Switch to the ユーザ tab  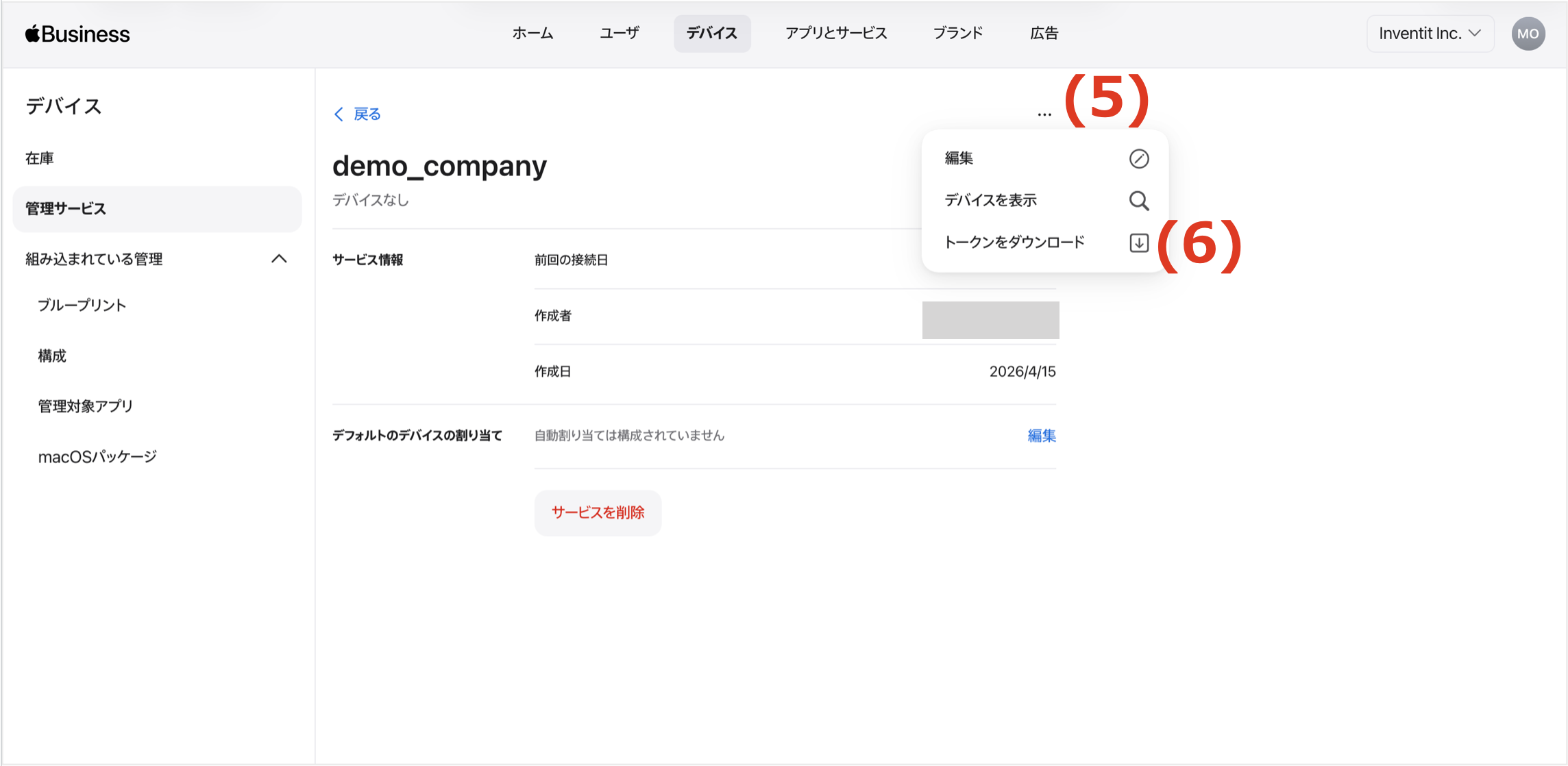coord(620,34)
